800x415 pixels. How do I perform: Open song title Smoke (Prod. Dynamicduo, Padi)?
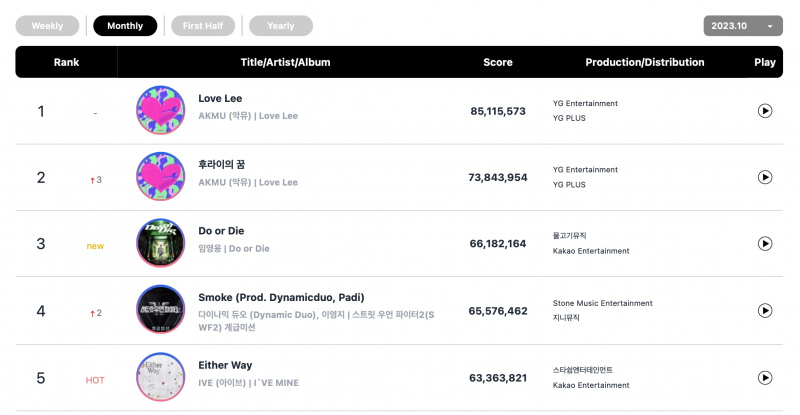pyautogui.click(x=281, y=298)
